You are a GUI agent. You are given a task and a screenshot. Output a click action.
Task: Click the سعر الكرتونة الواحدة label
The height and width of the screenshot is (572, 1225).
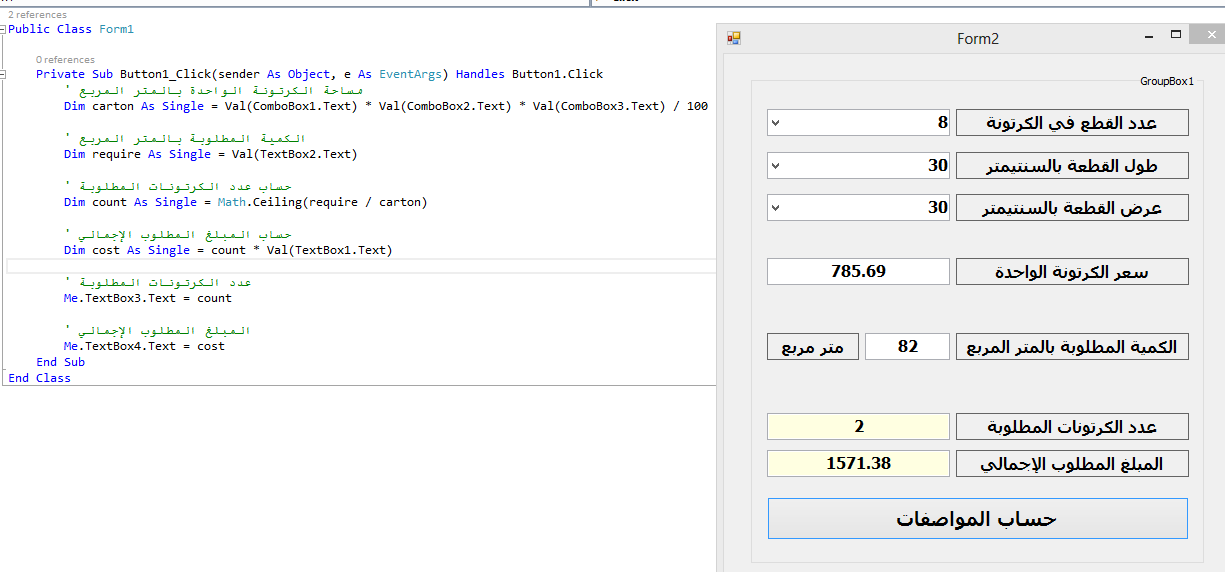(x=1072, y=271)
